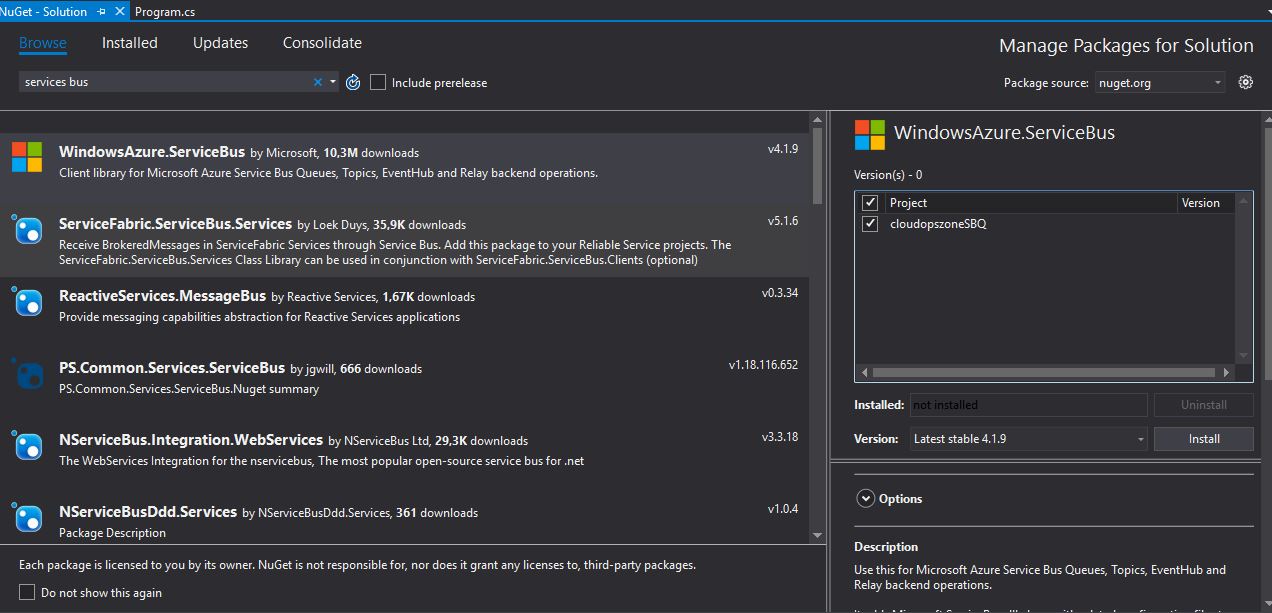Click version v5.1.6 label
The image size is (1272, 613).
pos(783,221)
